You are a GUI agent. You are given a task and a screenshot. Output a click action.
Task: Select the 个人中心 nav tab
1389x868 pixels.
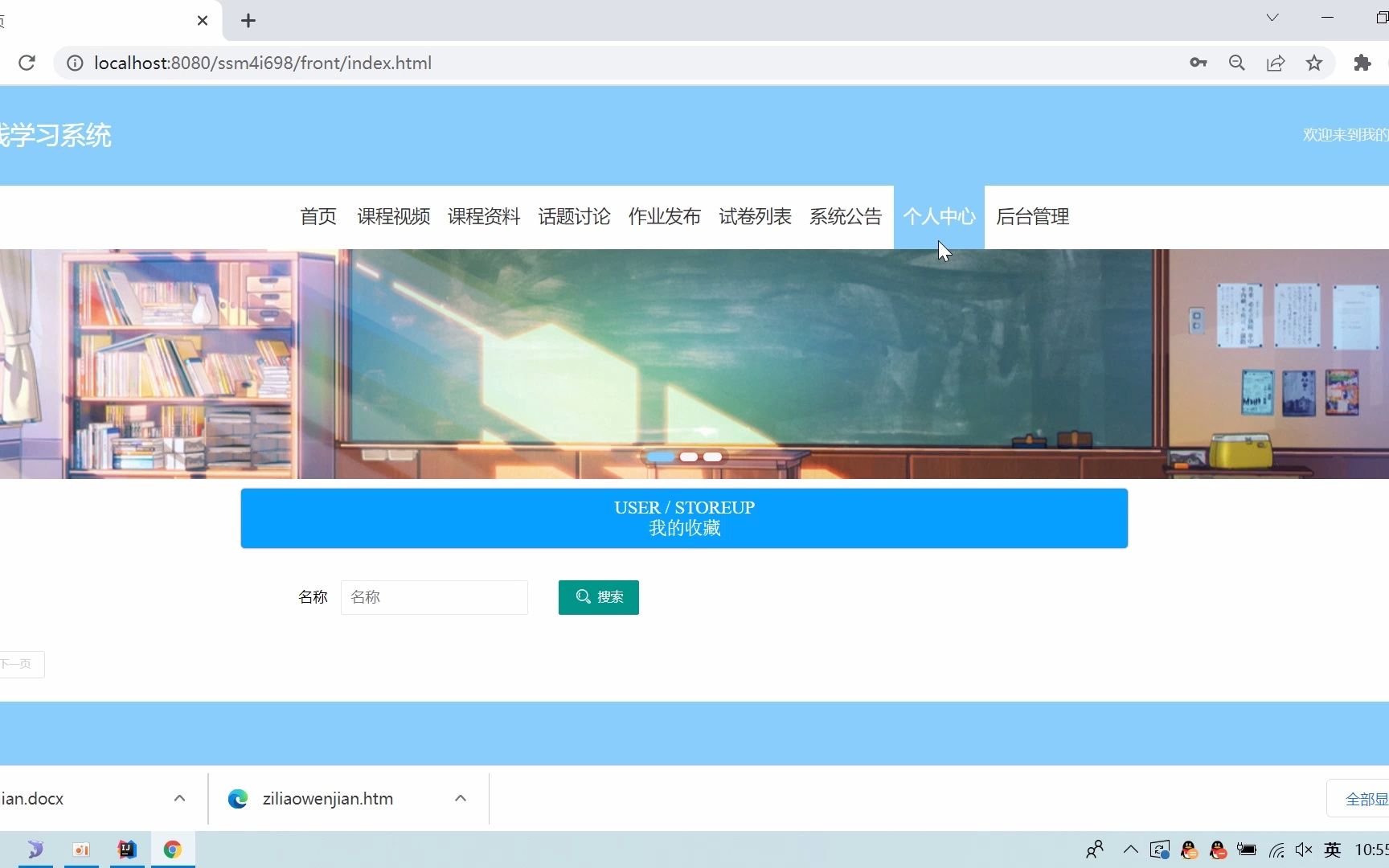point(939,216)
